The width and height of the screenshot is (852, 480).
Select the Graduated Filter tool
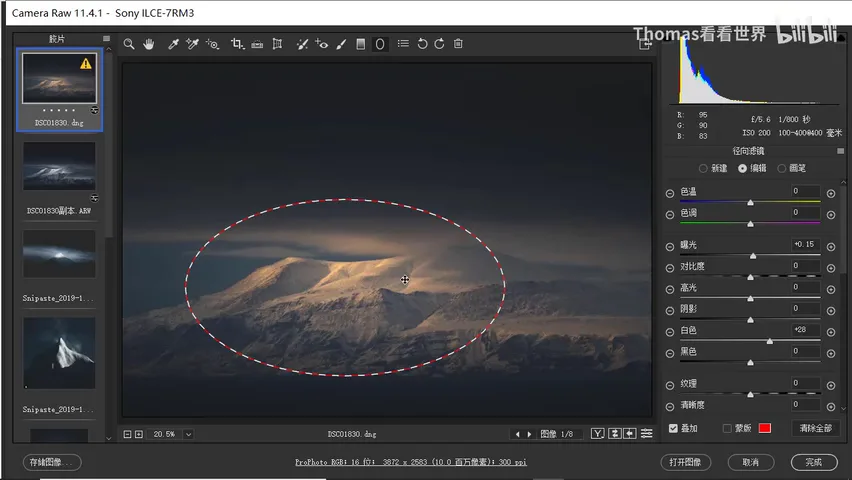pyautogui.click(x=360, y=44)
